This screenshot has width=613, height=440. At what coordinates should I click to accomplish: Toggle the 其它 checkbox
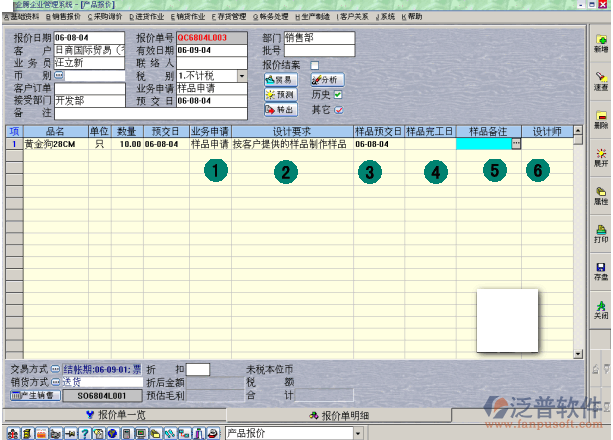338,109
